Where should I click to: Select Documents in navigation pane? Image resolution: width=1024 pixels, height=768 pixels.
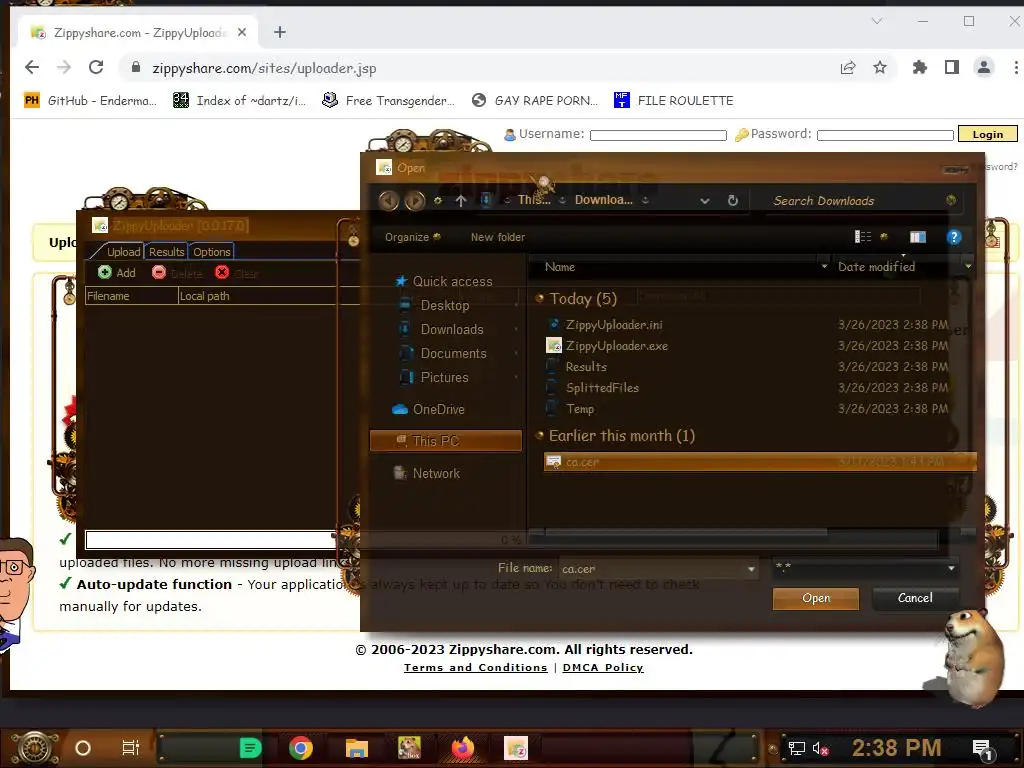443,353
